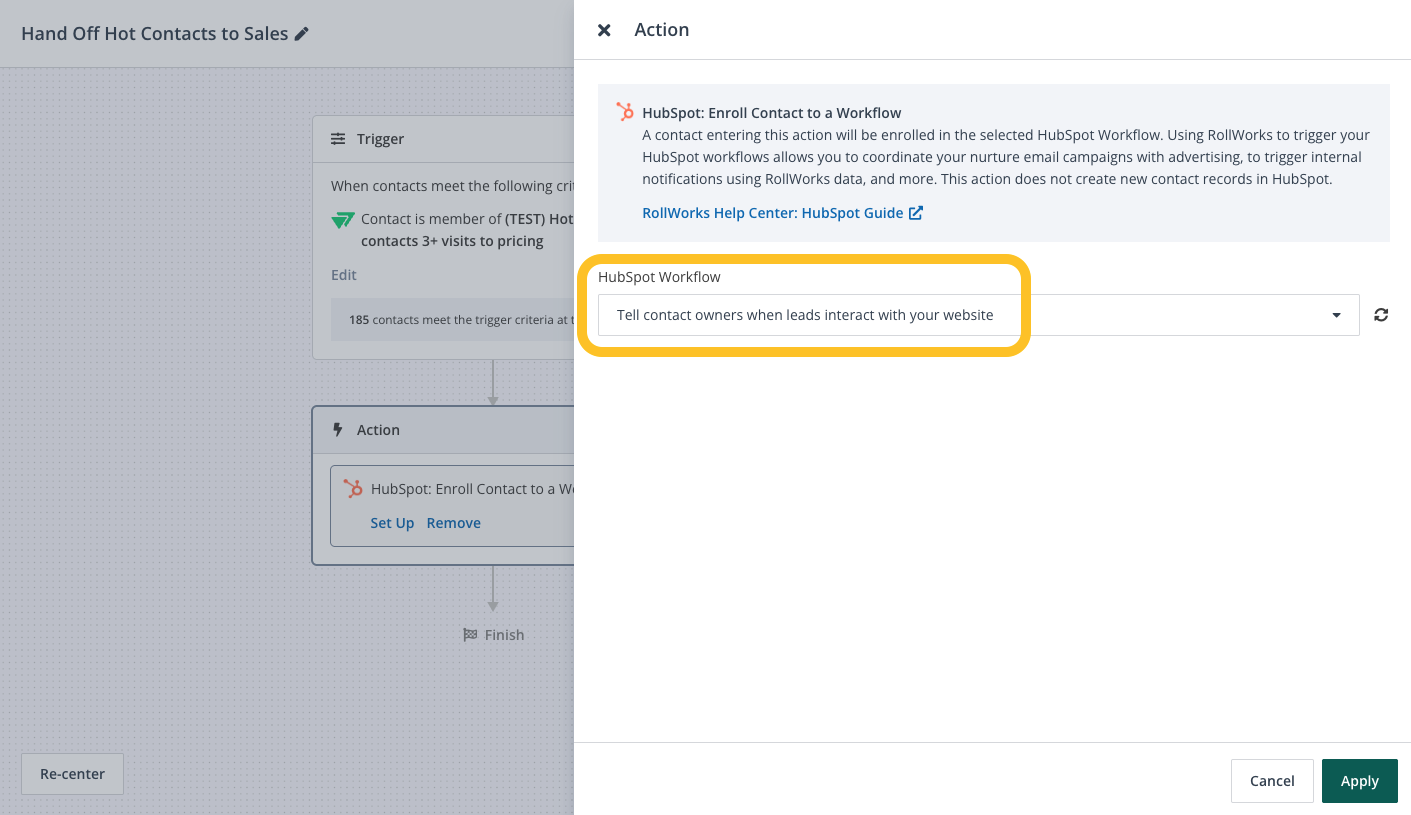
Task: Close the Action panel with X icon
Action: pos(604,30)
